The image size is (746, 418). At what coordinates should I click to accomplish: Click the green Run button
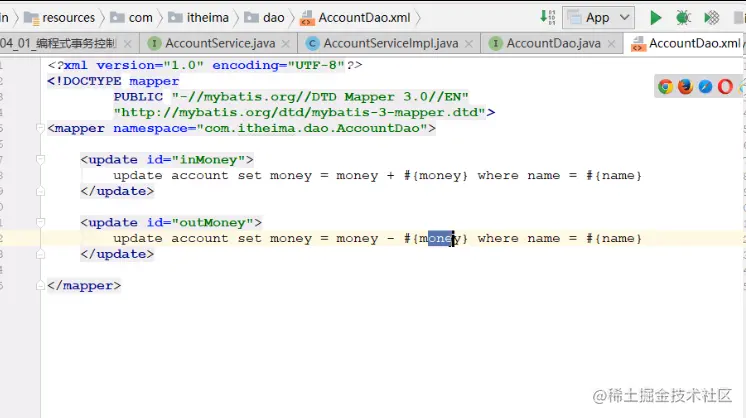coord(656,18)
